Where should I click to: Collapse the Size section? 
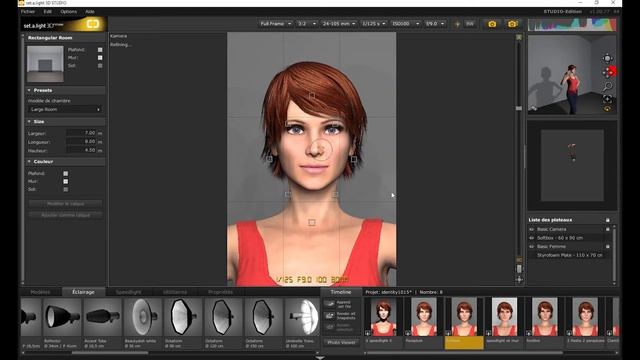point(29,122)
